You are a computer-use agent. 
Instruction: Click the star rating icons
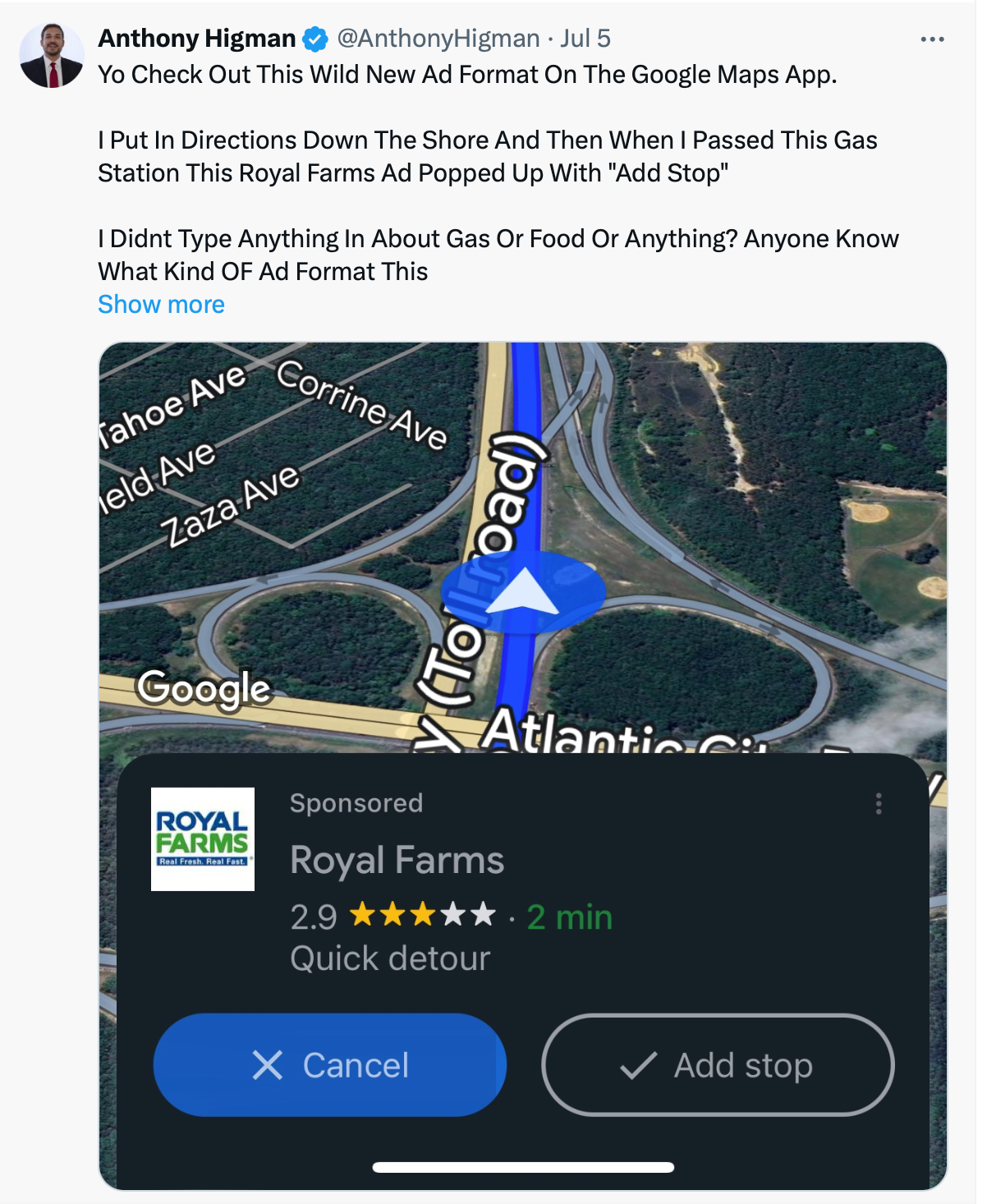tap(422, 914)
